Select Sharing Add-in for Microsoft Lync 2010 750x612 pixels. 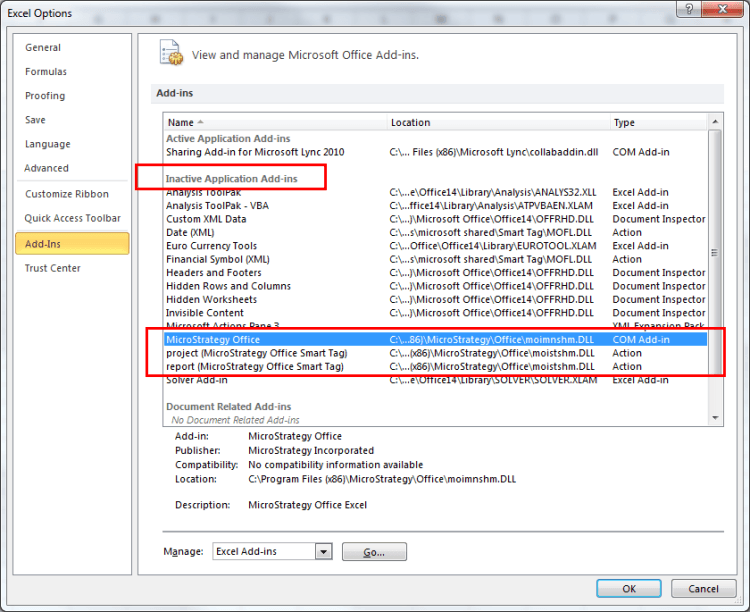[255, 152]
